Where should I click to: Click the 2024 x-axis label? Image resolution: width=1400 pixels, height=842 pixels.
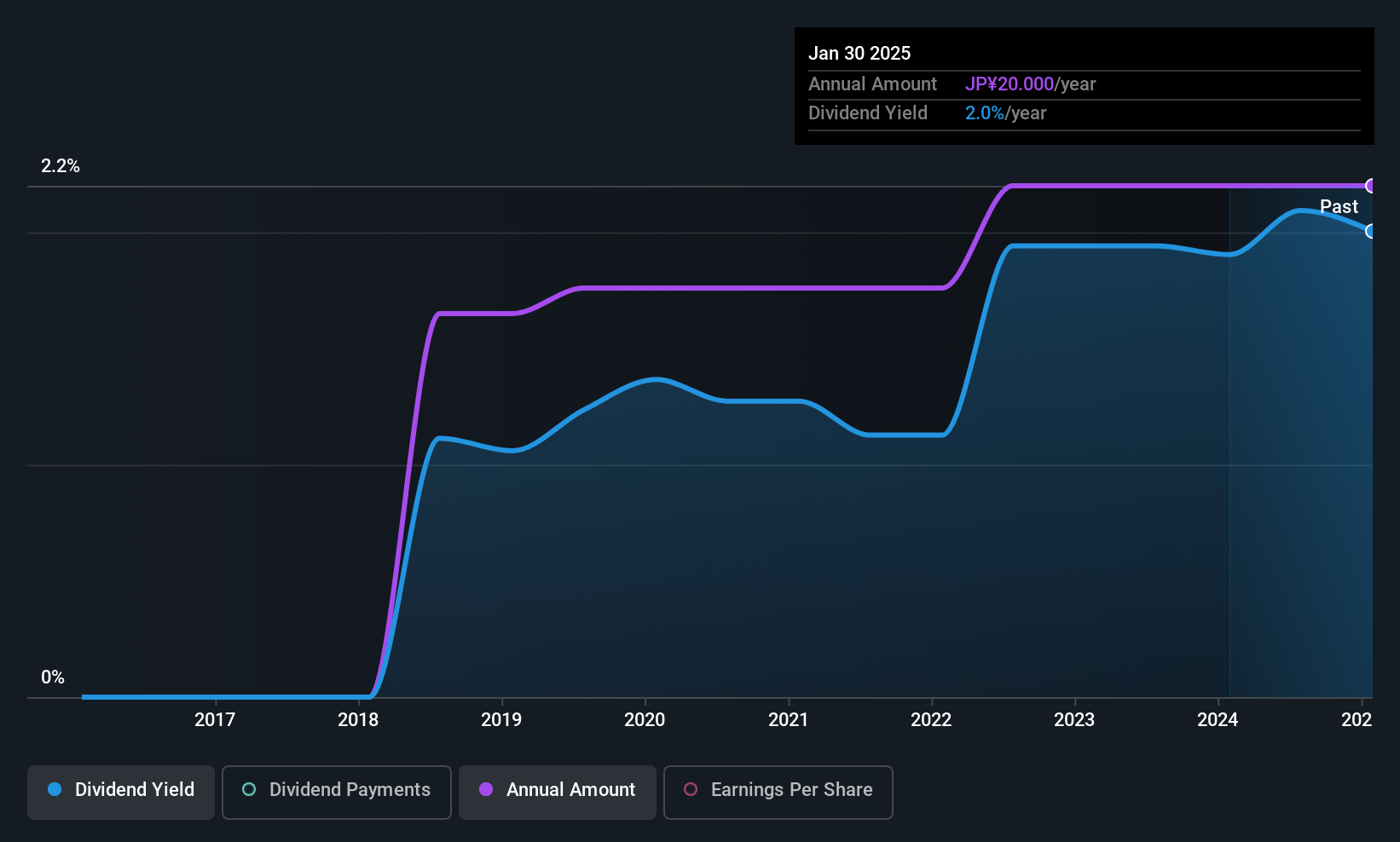(x=1218, y=720)
